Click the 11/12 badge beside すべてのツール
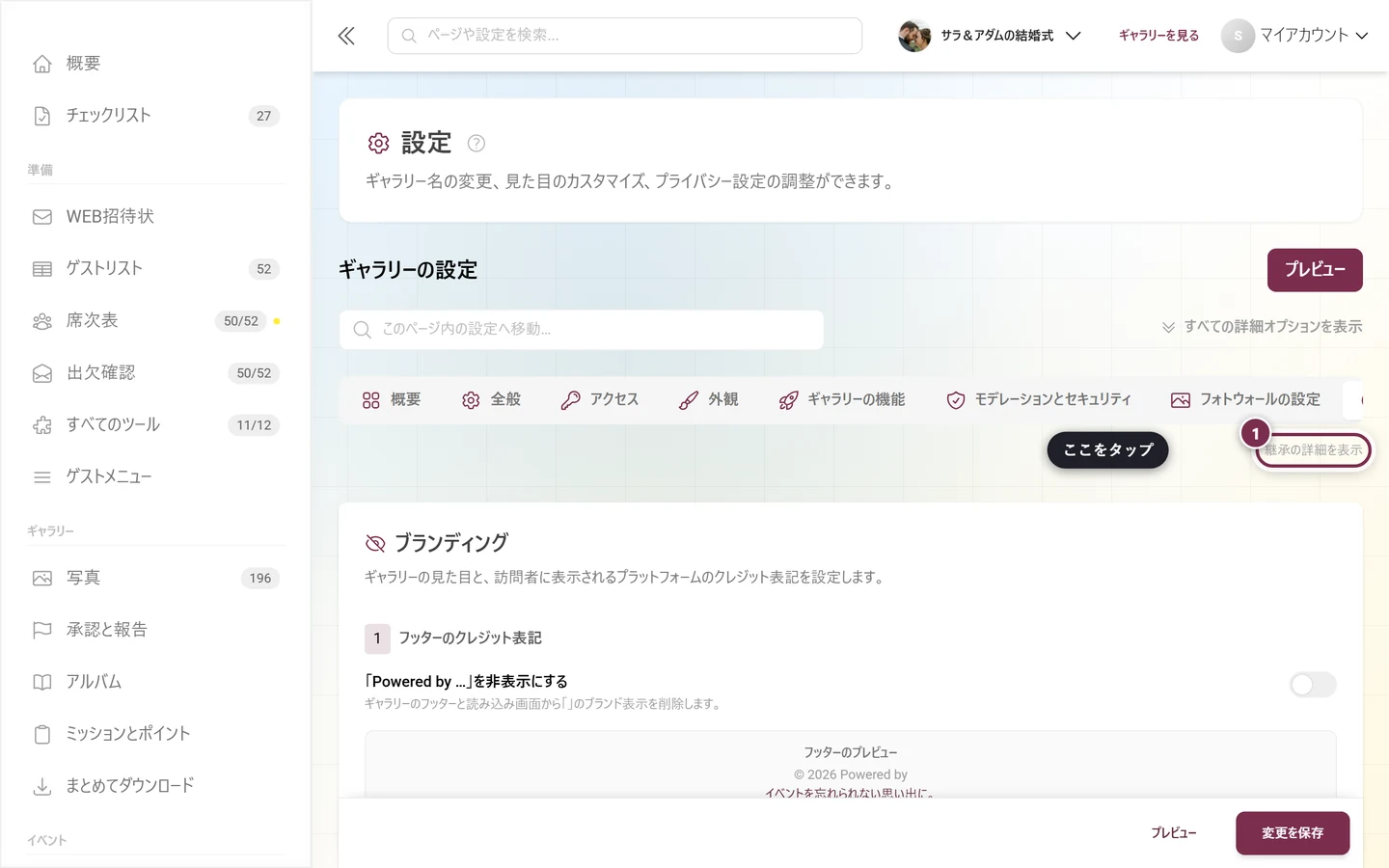Screen dimensions: 1389x868 [x=254, y=425]
